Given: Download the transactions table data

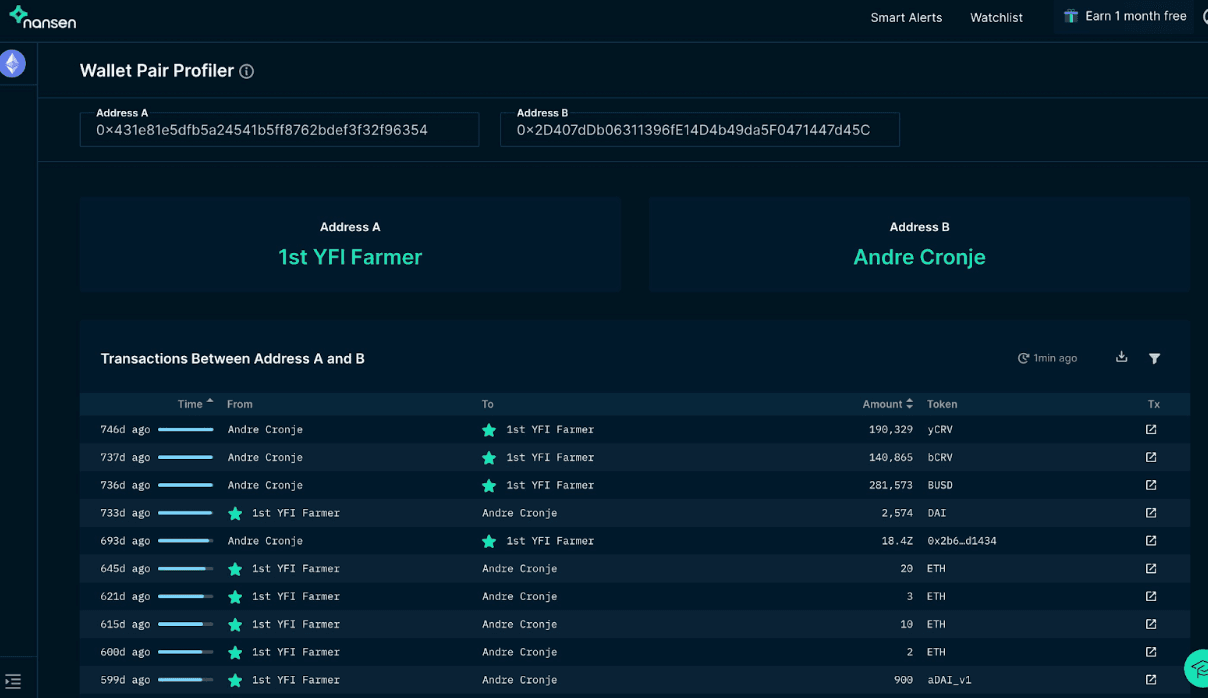Looking at the screenshot, I should pos(1121,358).
